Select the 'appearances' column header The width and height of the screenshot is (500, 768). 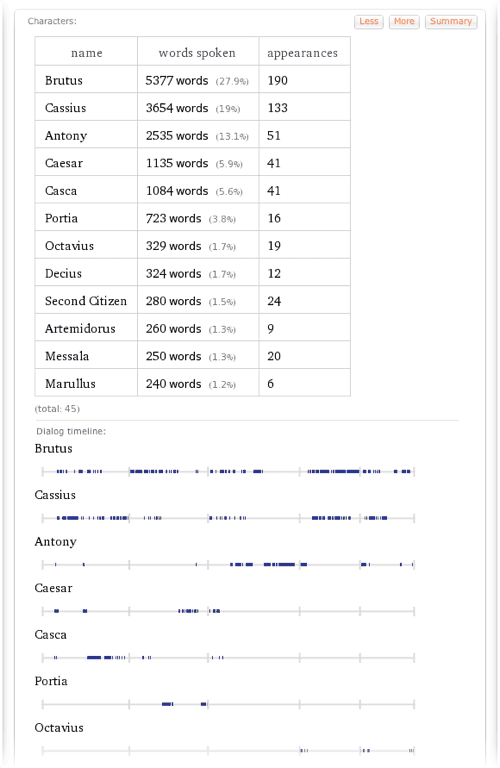click(x=304, y=53)
